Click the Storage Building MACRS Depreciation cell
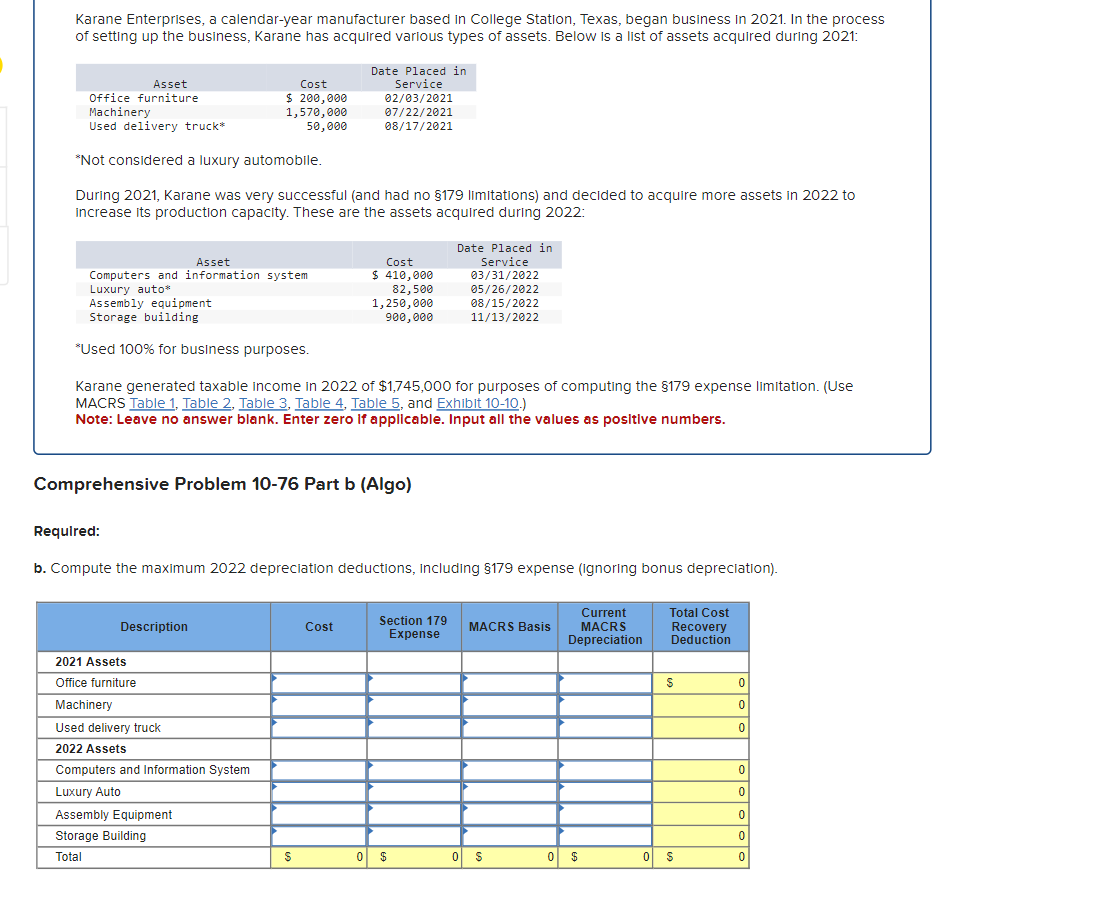The image size is (1116, 901). (605, 836)
